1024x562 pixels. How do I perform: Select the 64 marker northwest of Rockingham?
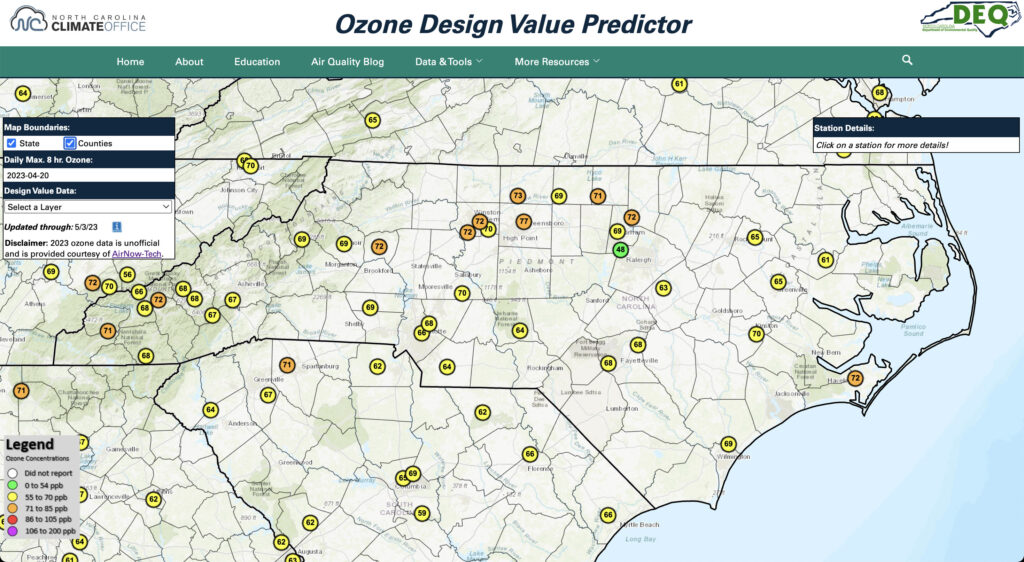coord(520,330)
